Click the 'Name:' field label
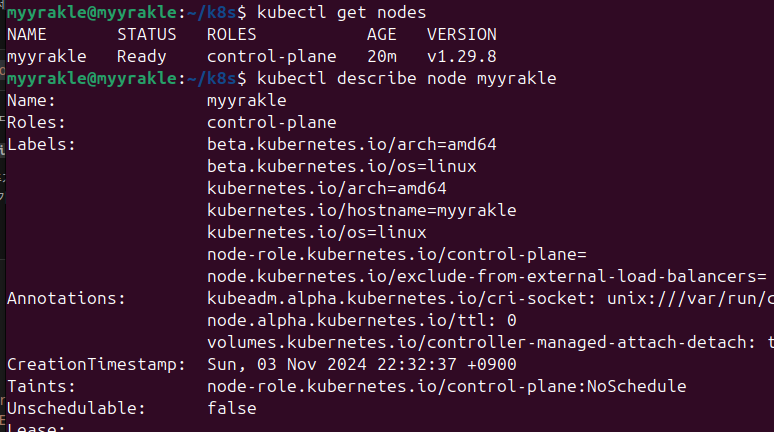 31,100
